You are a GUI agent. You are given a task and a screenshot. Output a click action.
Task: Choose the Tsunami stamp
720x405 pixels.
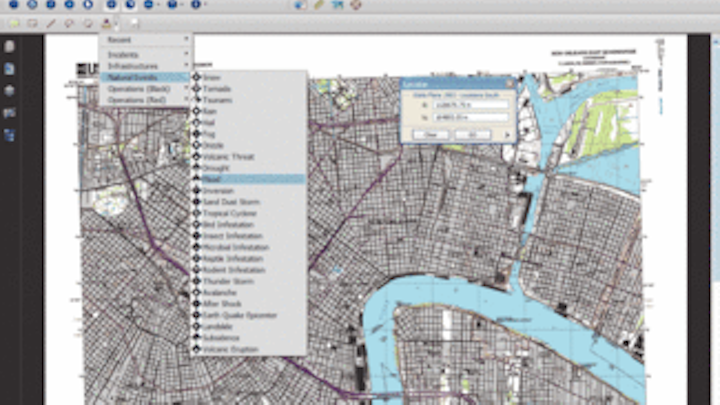[248, 100]
